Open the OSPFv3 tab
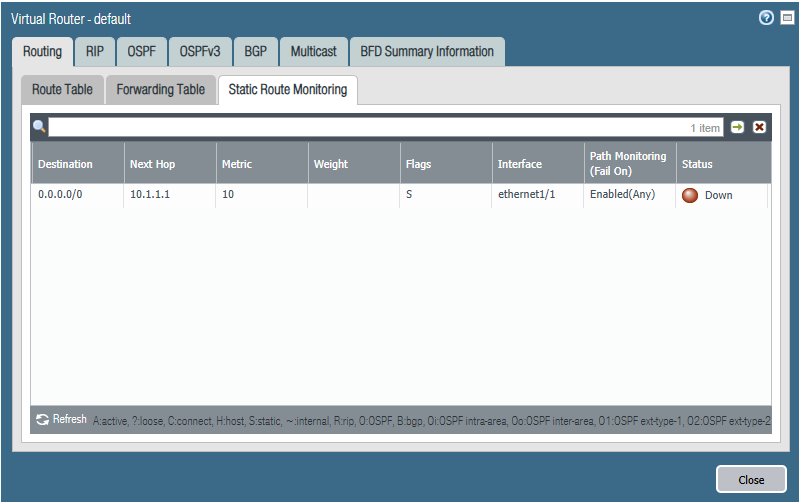The image size is (799, 502). click(200, 51)
